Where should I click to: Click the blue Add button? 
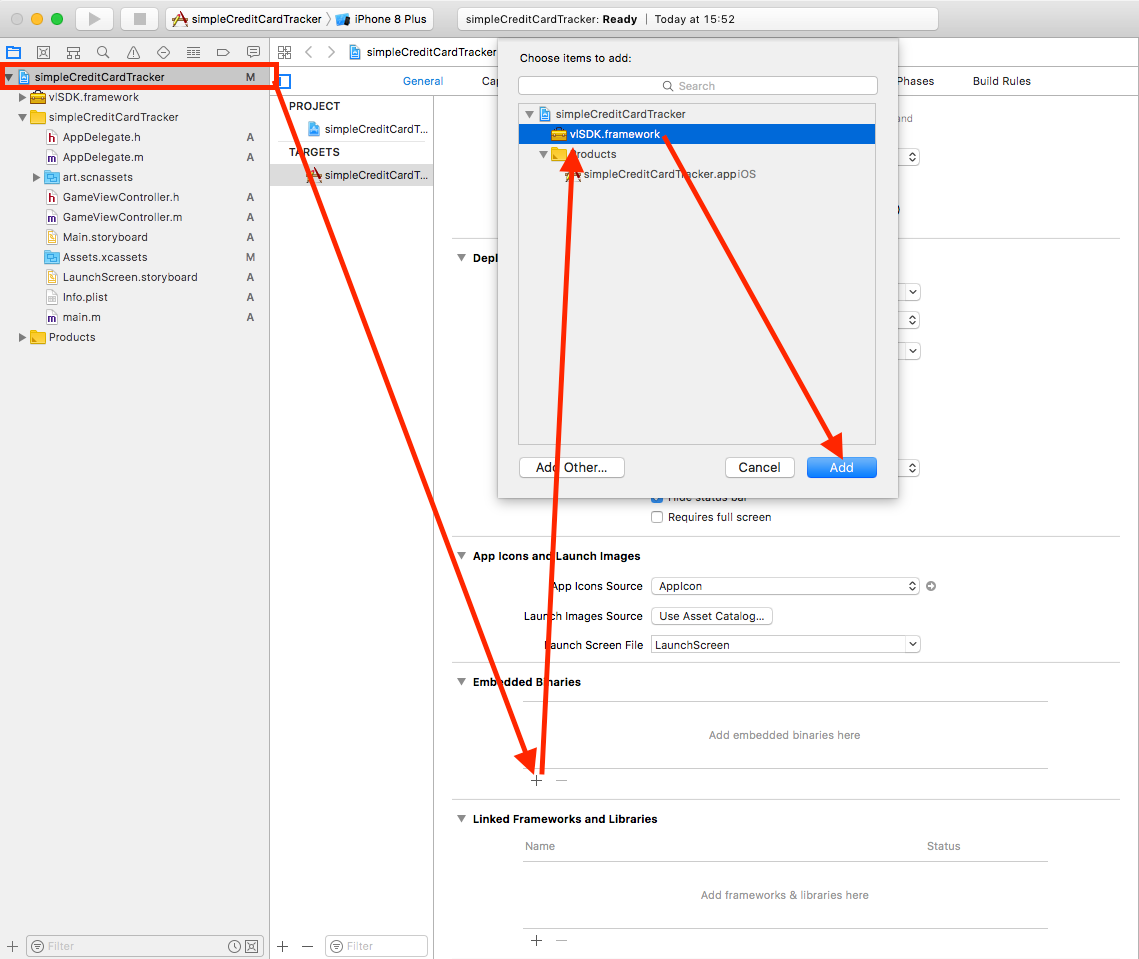(841, 467)
